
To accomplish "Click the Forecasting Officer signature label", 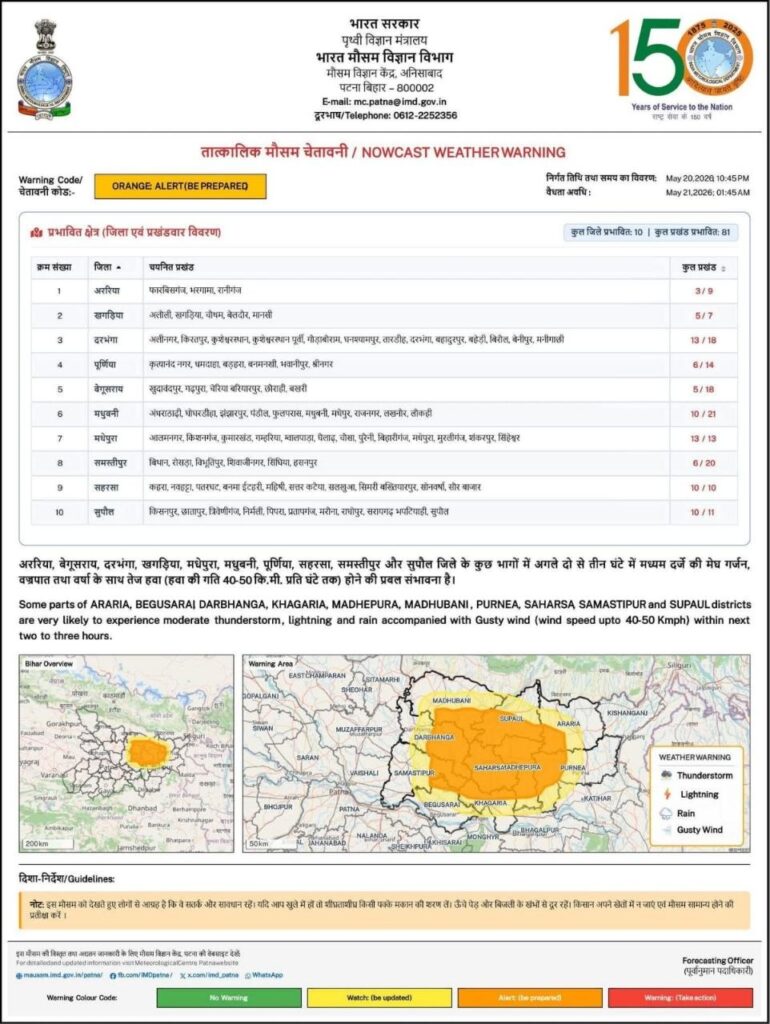I will tap(717, 961).
